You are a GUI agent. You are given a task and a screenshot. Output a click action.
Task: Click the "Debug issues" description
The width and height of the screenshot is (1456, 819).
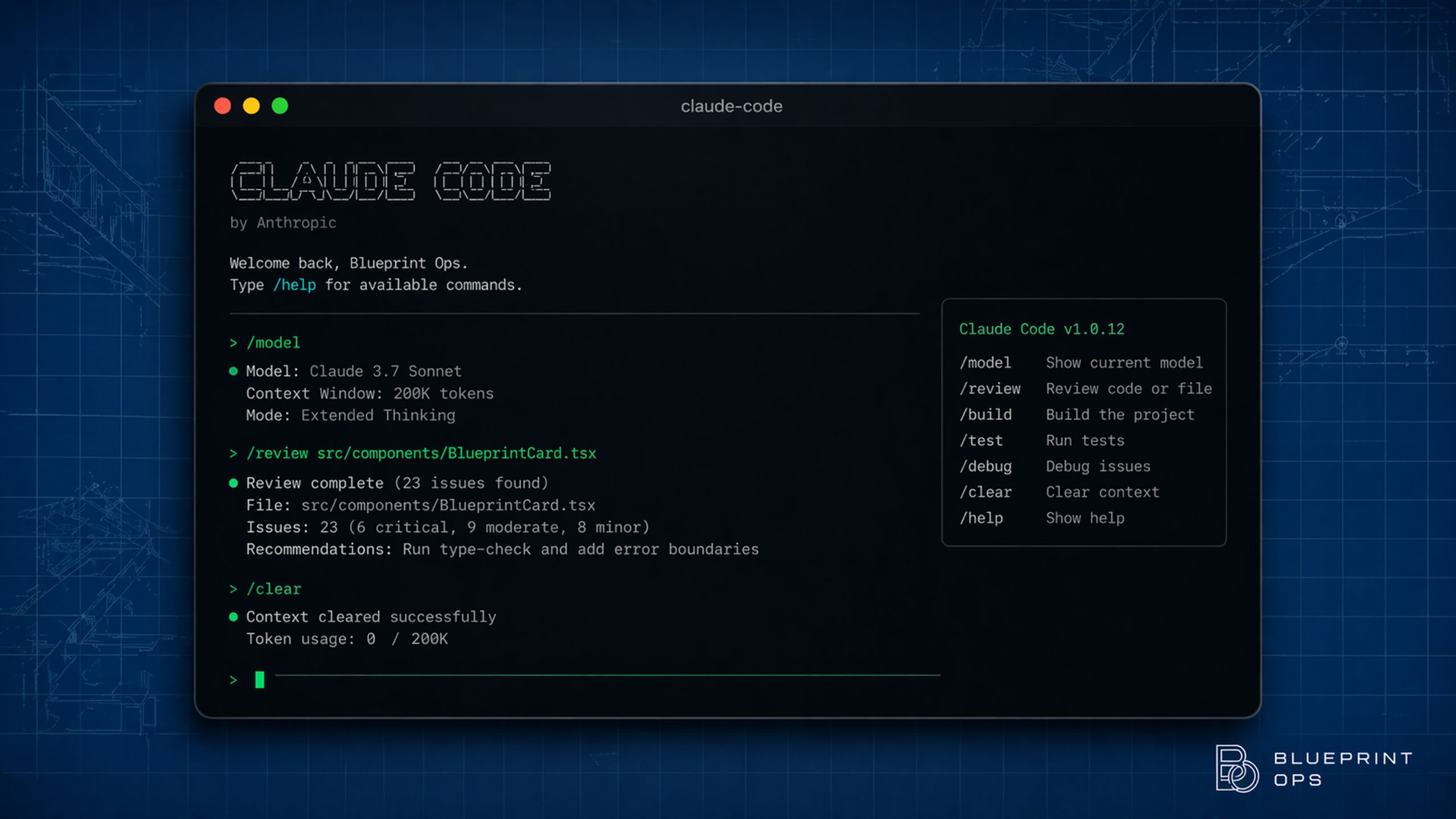tap(1098, 467)
